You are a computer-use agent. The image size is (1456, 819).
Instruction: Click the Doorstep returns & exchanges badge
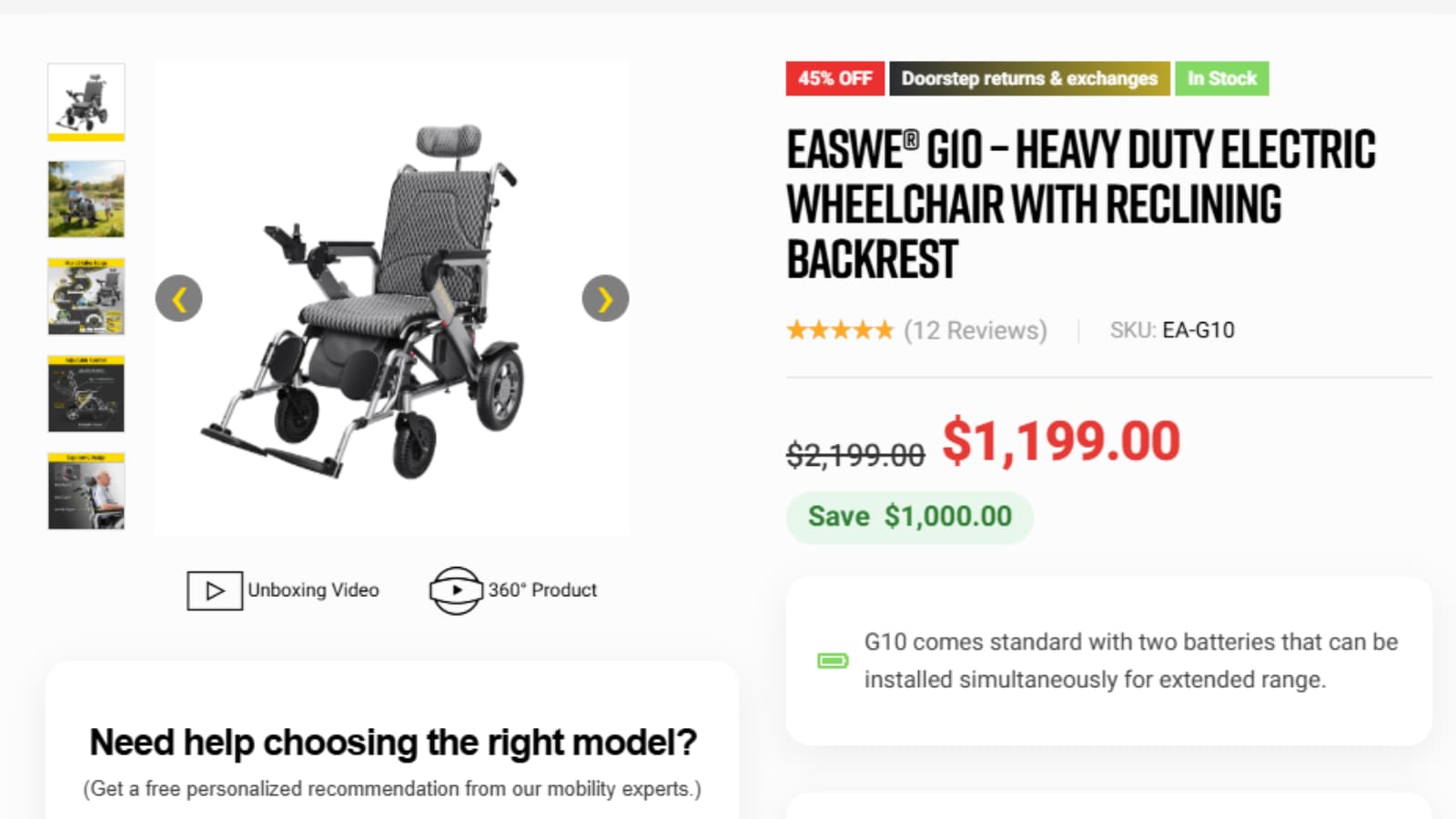[x=1029, y=78]
